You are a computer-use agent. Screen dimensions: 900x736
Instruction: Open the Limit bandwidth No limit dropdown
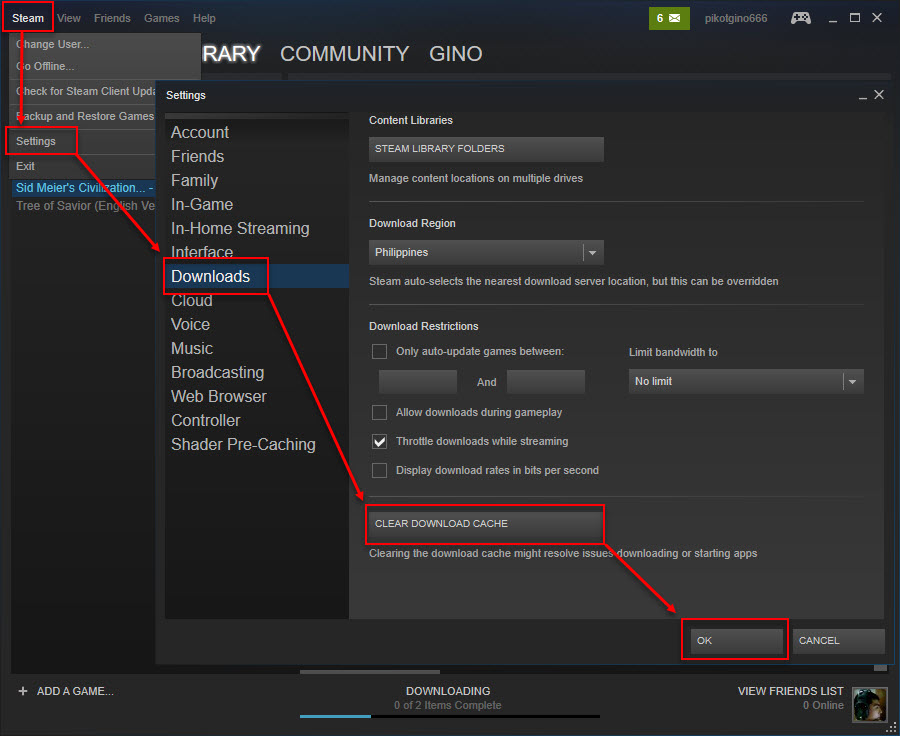pyautogui.click(x=746, y=382)
